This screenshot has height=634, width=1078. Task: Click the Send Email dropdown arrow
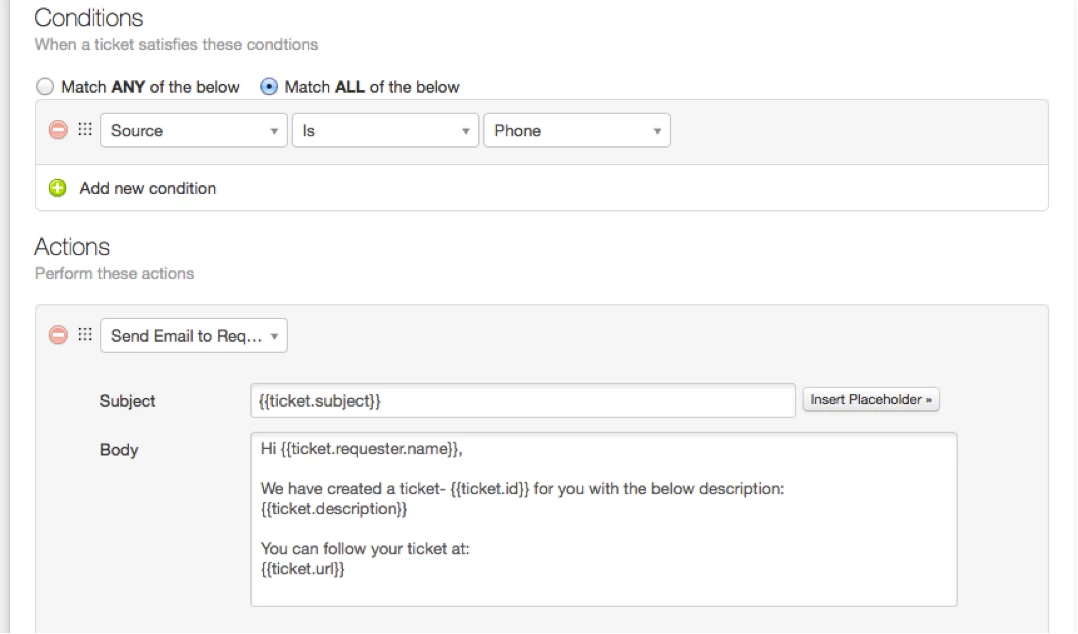[274, 336]
